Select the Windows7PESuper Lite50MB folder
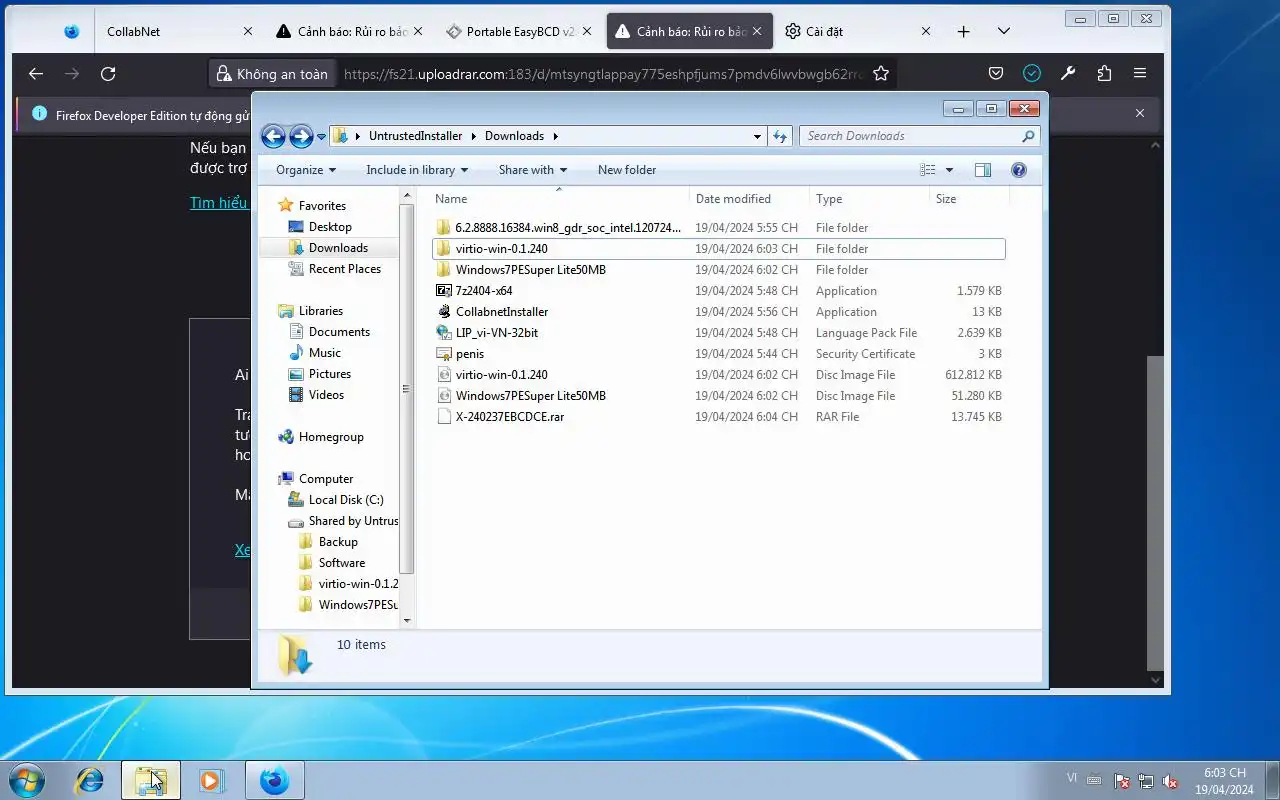Screen dimensions: 1280x800 (x=718, y=270)
